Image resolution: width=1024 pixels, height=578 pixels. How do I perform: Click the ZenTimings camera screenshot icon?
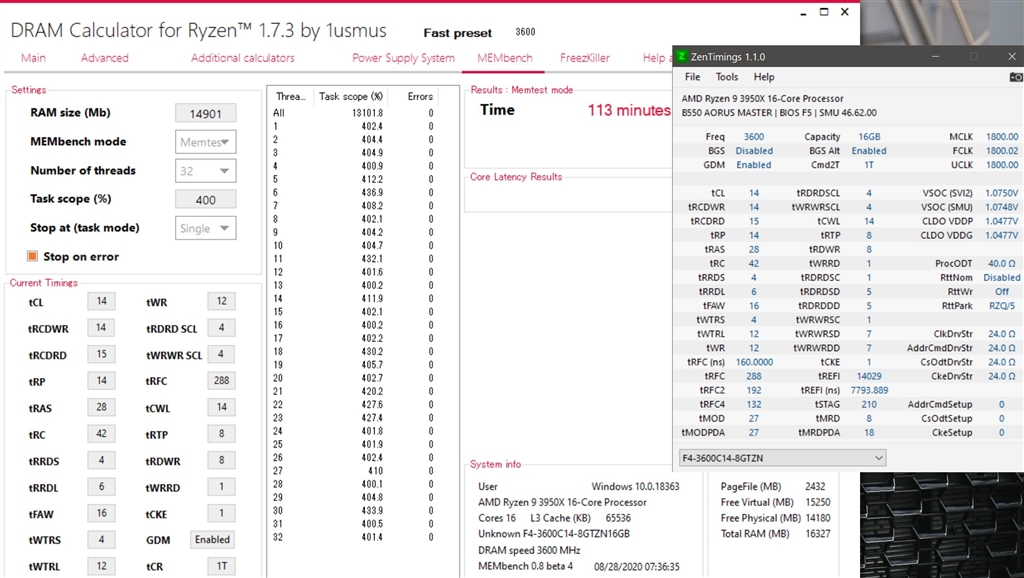click(1016, 77)
